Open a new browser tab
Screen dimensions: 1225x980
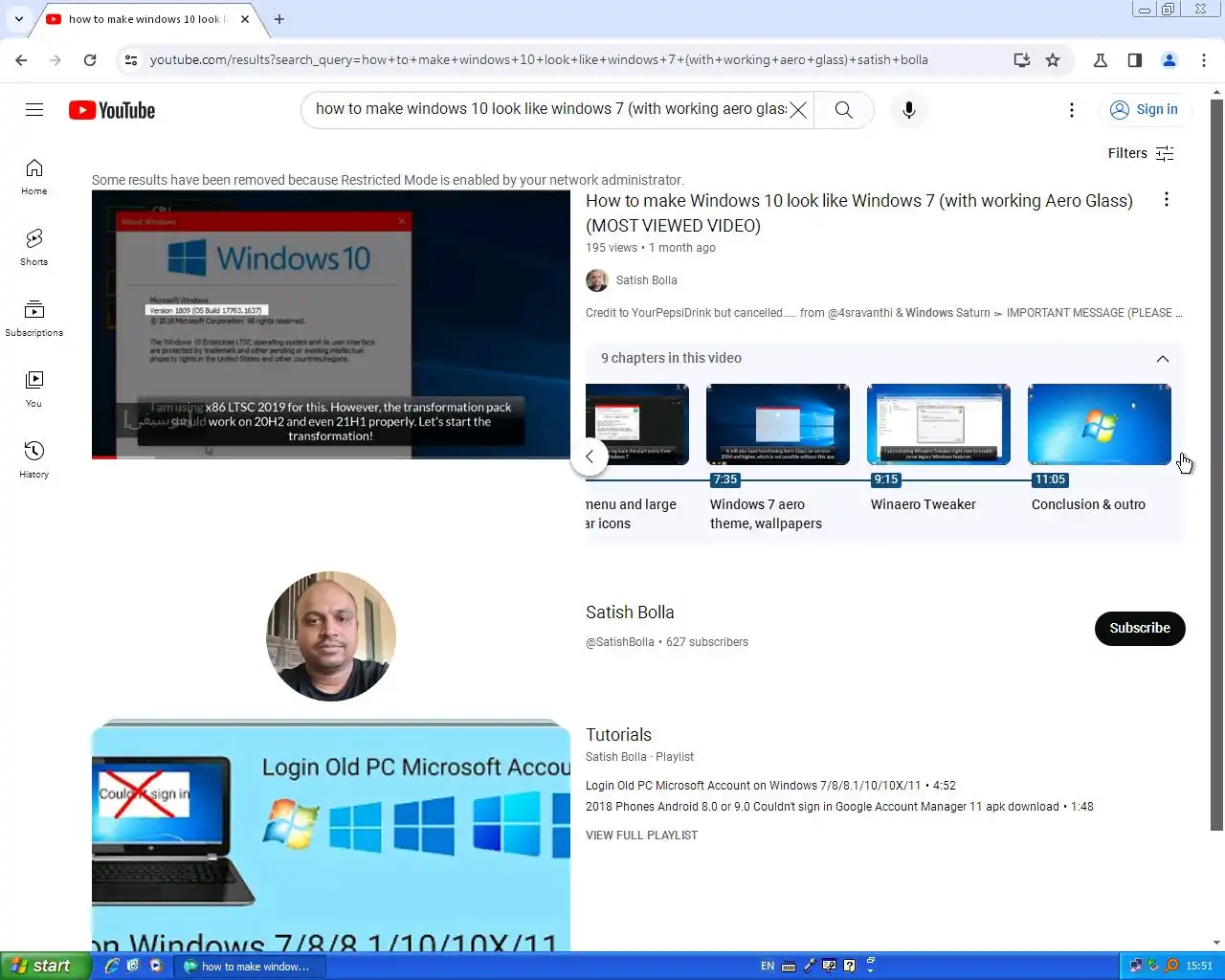tap(279, 19)
